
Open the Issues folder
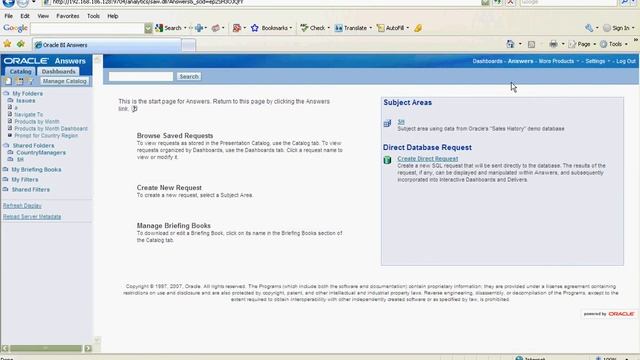point(26,100)
